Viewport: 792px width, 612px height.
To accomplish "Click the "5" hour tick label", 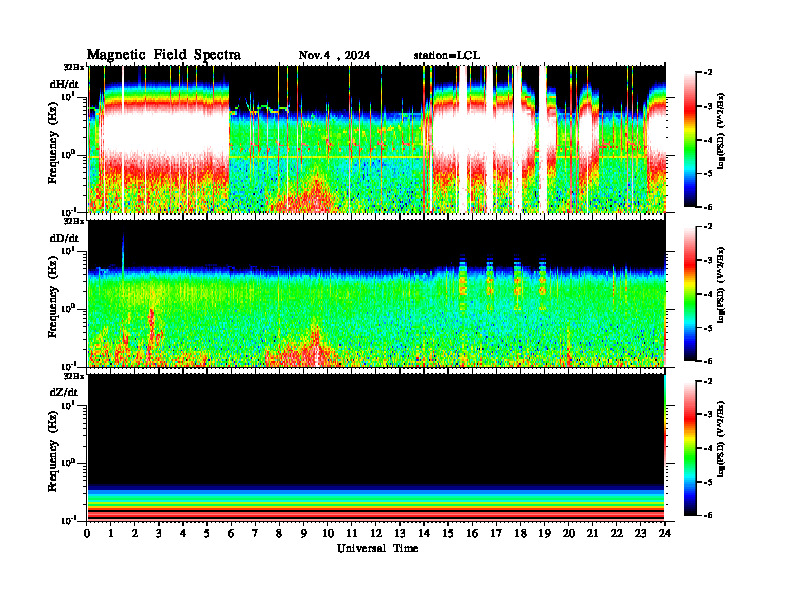I will [x=207, y=533].
